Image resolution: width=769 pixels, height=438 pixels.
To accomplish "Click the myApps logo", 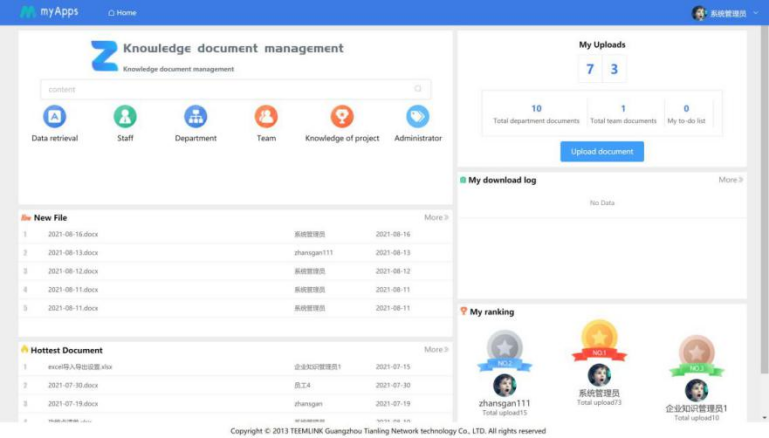I will 49,12.
